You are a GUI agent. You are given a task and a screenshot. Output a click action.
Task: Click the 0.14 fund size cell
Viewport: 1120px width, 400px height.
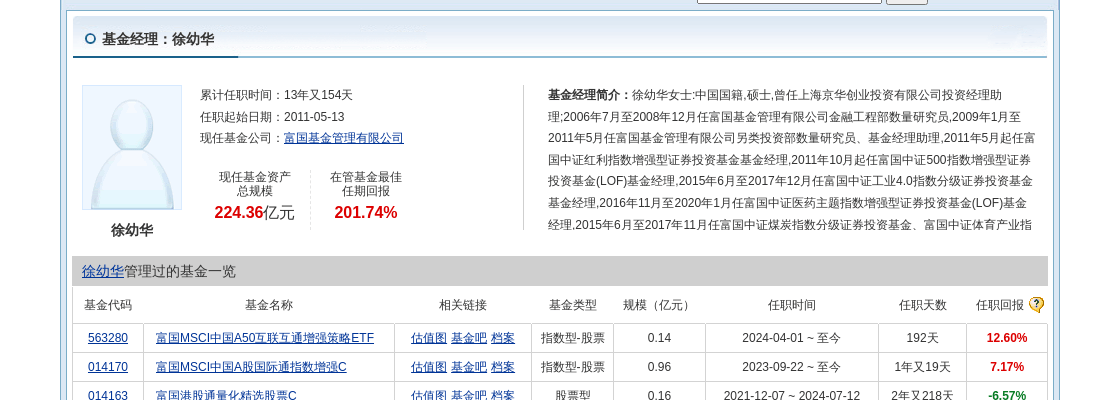pyautogui.click(x=659, y=338)
